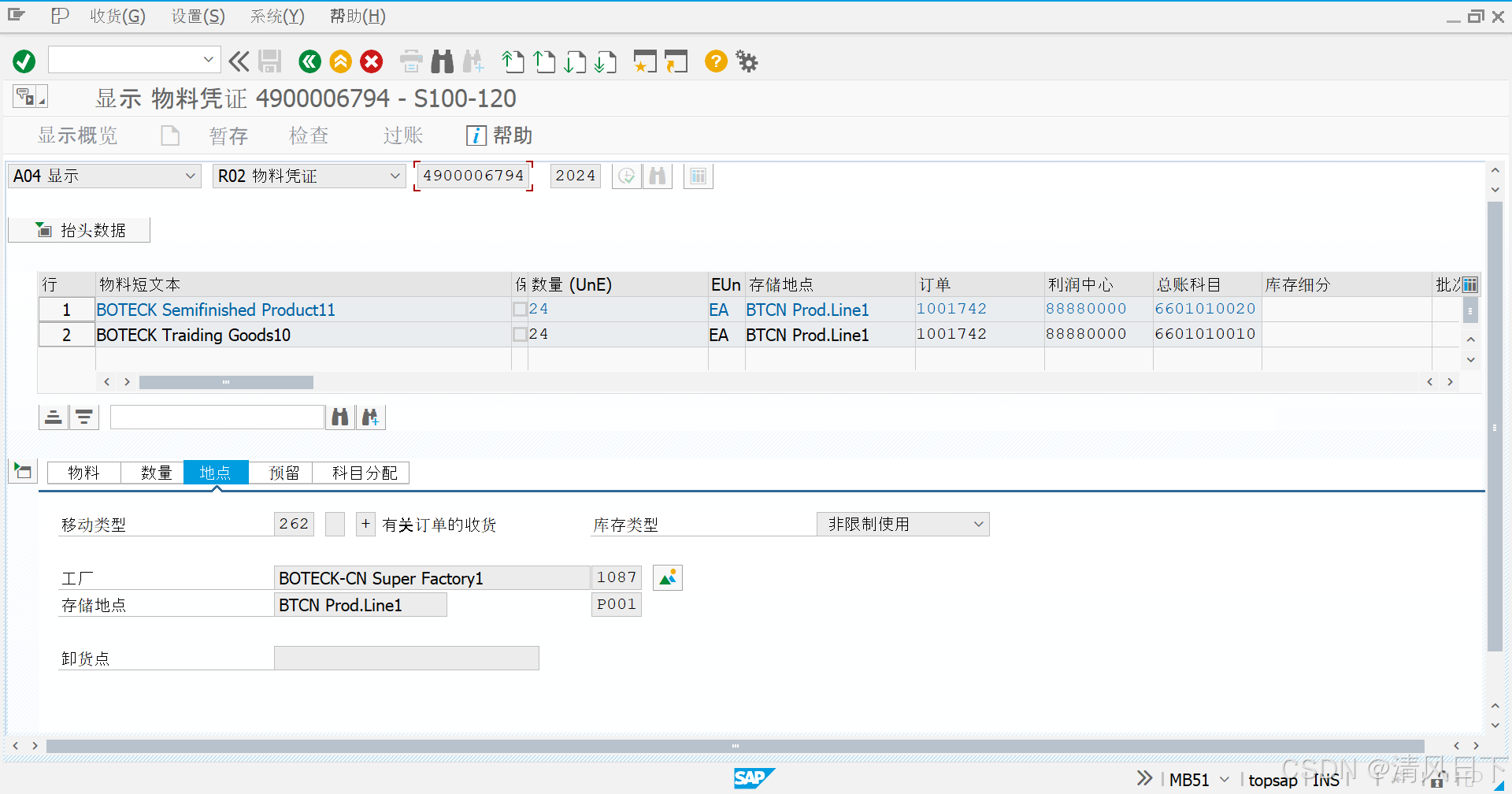
Task: Click the 暂存 button
Action: click(x=228, y=135)
